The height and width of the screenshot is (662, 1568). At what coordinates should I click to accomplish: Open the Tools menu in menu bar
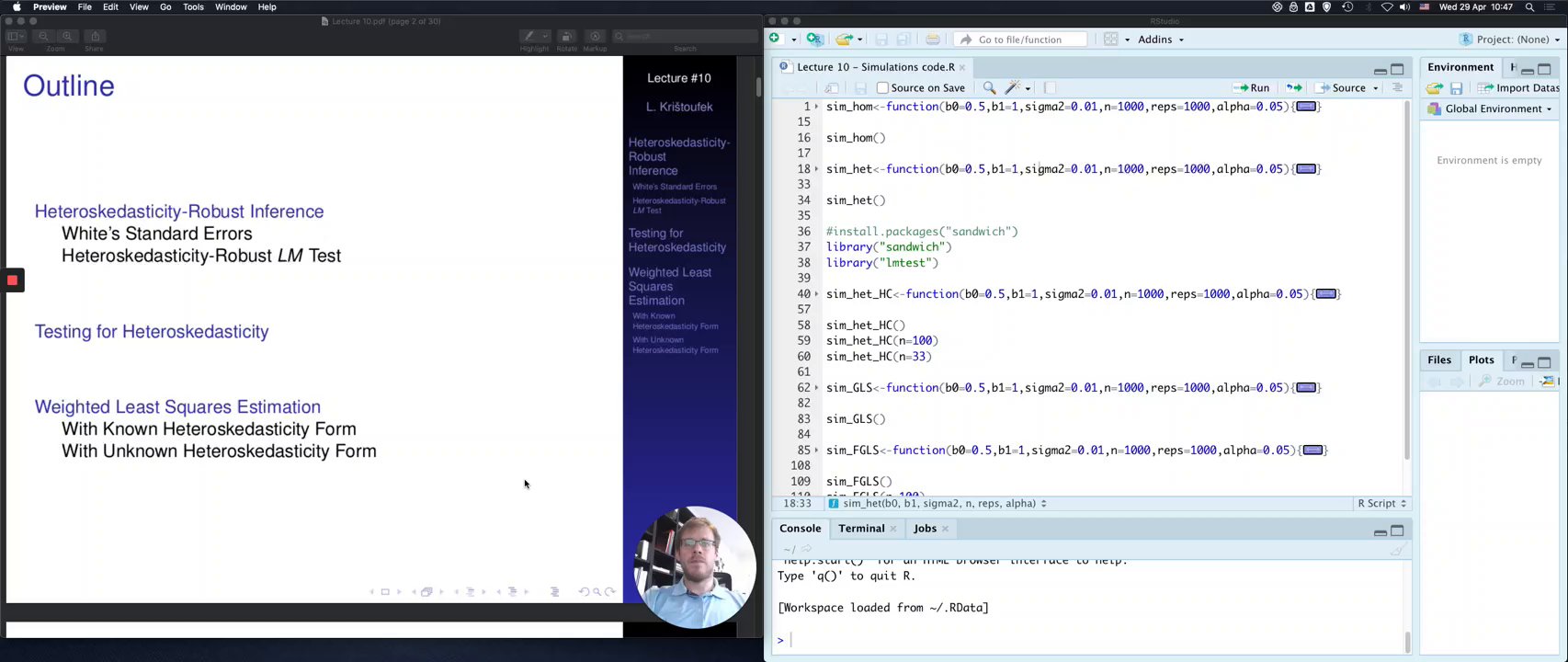click(193, 6)
